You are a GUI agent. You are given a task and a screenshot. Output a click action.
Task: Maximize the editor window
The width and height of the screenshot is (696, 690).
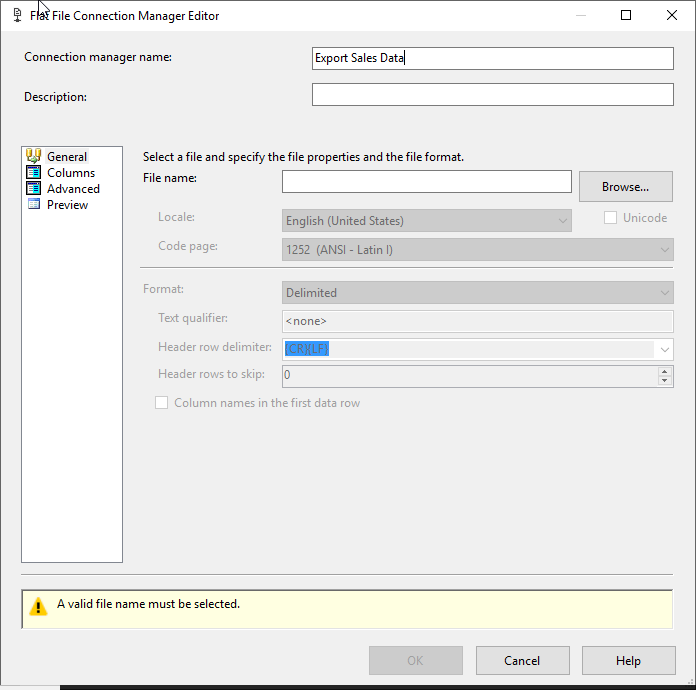(x=626, y=16)
